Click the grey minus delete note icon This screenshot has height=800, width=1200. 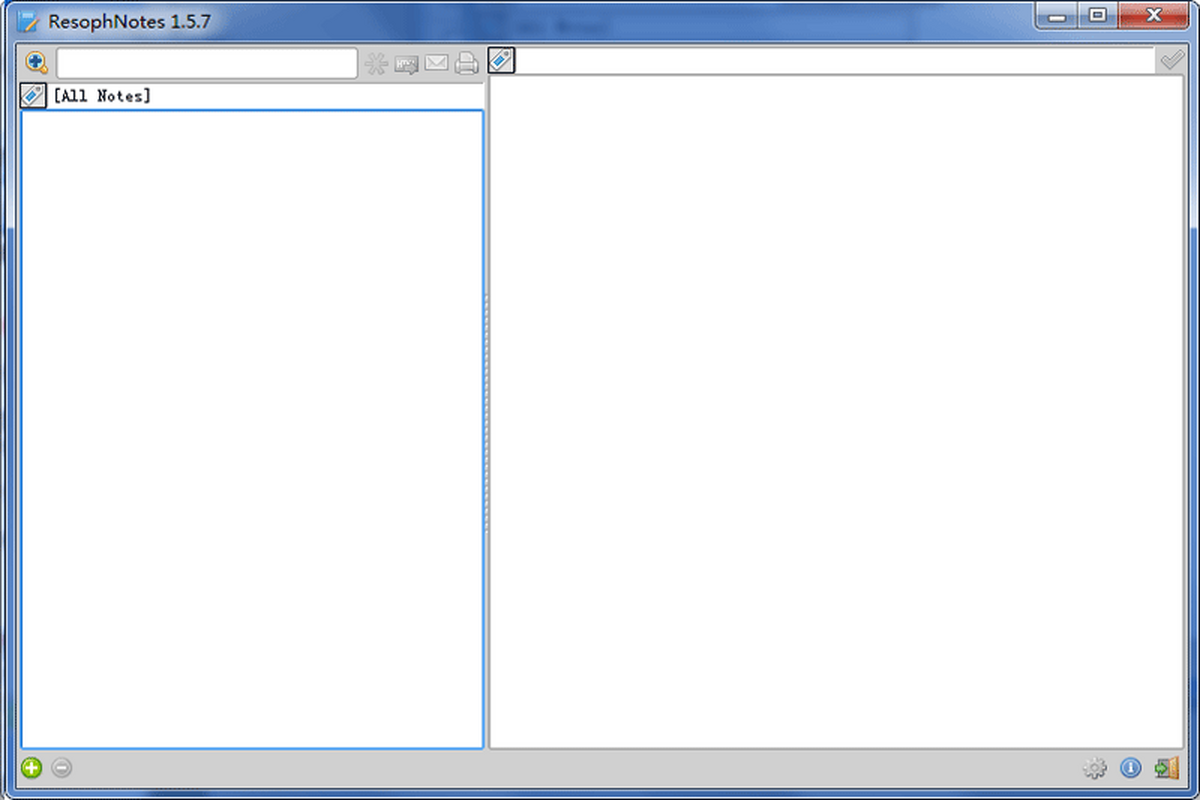pyautogui.click(x=62, y=768)
